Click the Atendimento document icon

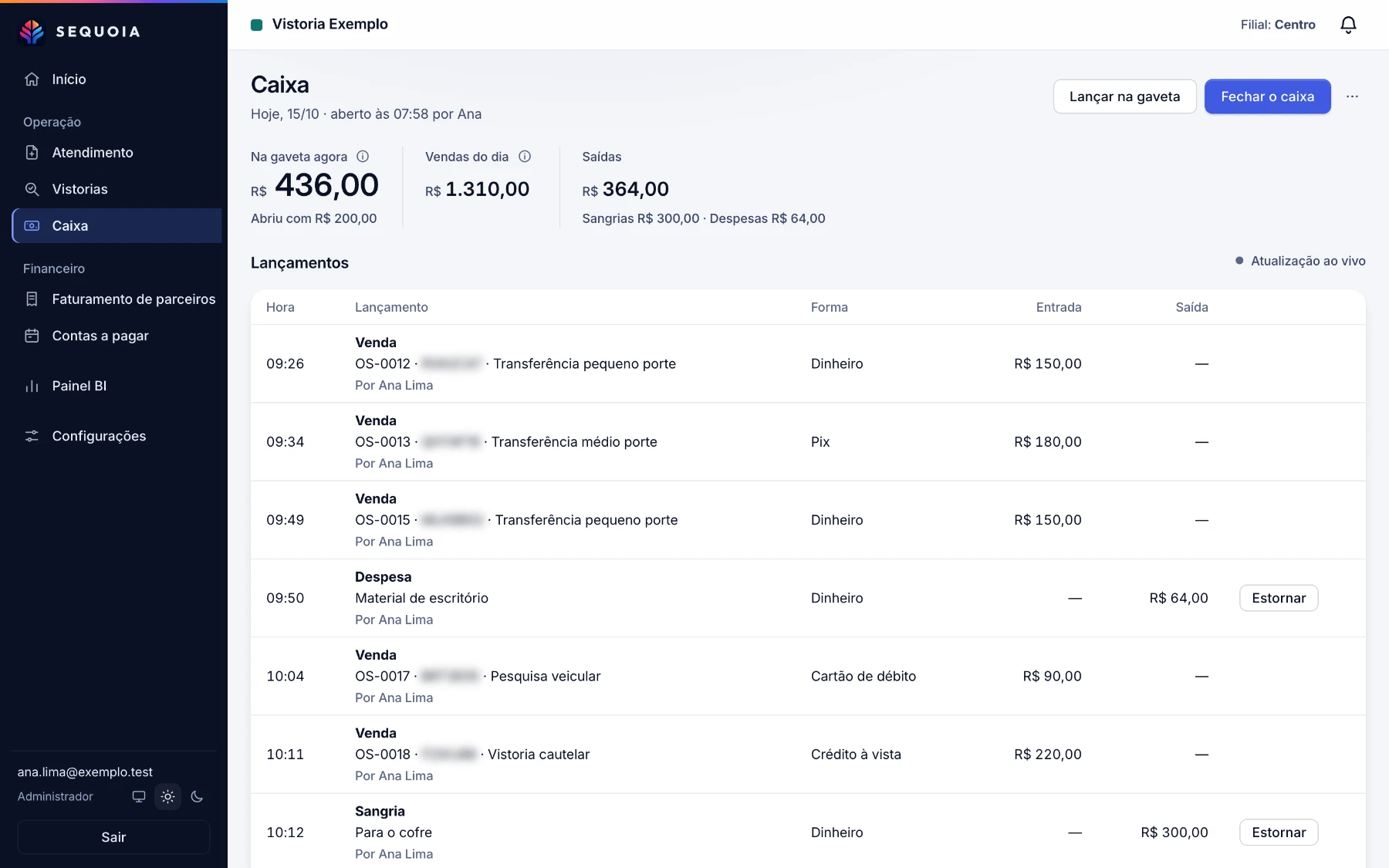pos(32,153)
